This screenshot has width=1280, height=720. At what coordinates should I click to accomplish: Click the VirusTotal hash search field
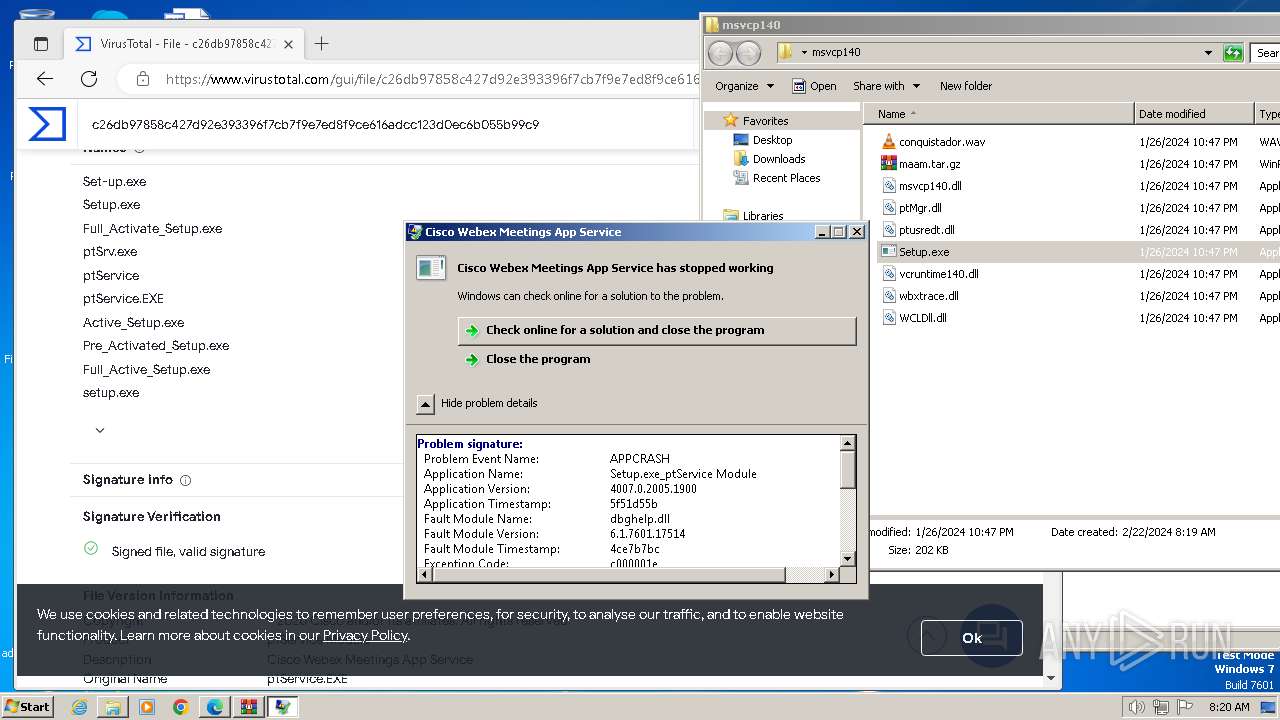tap(385, 125)
